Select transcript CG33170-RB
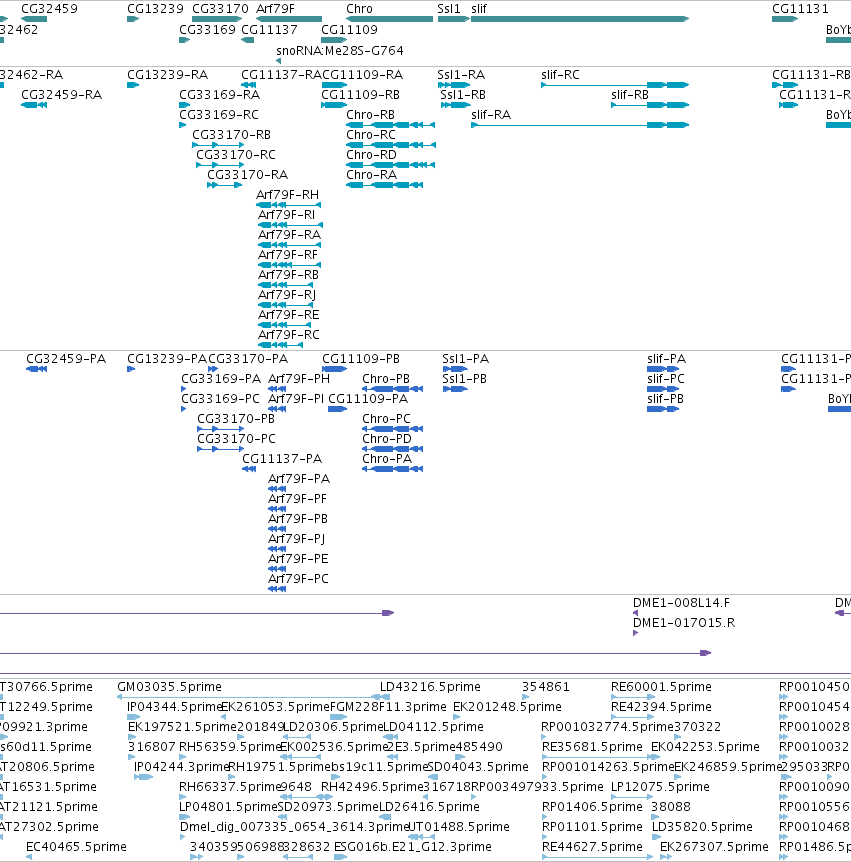Screen dimensions: 851x862 [231, 135]
